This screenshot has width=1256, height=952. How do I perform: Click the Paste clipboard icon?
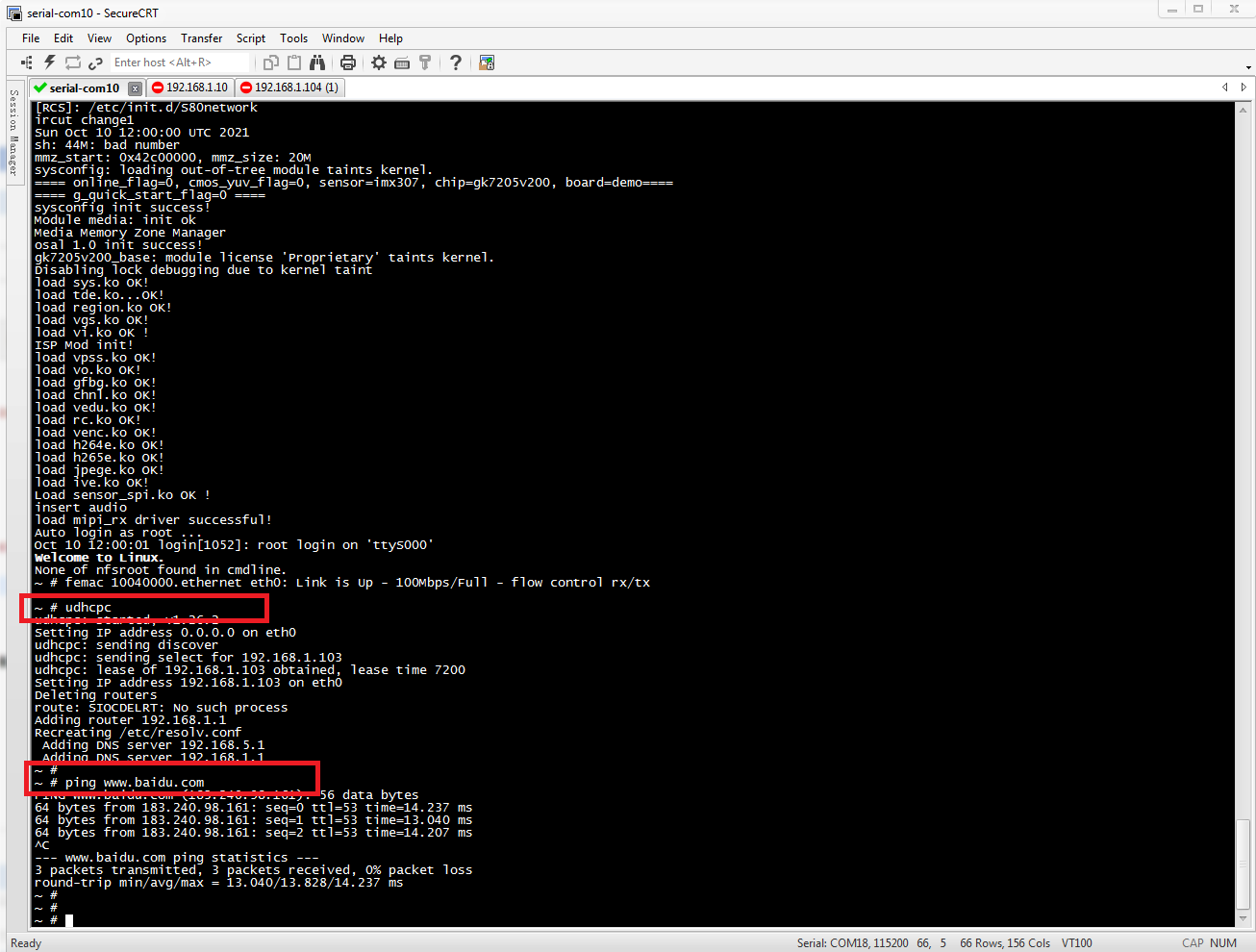point(294,63)
